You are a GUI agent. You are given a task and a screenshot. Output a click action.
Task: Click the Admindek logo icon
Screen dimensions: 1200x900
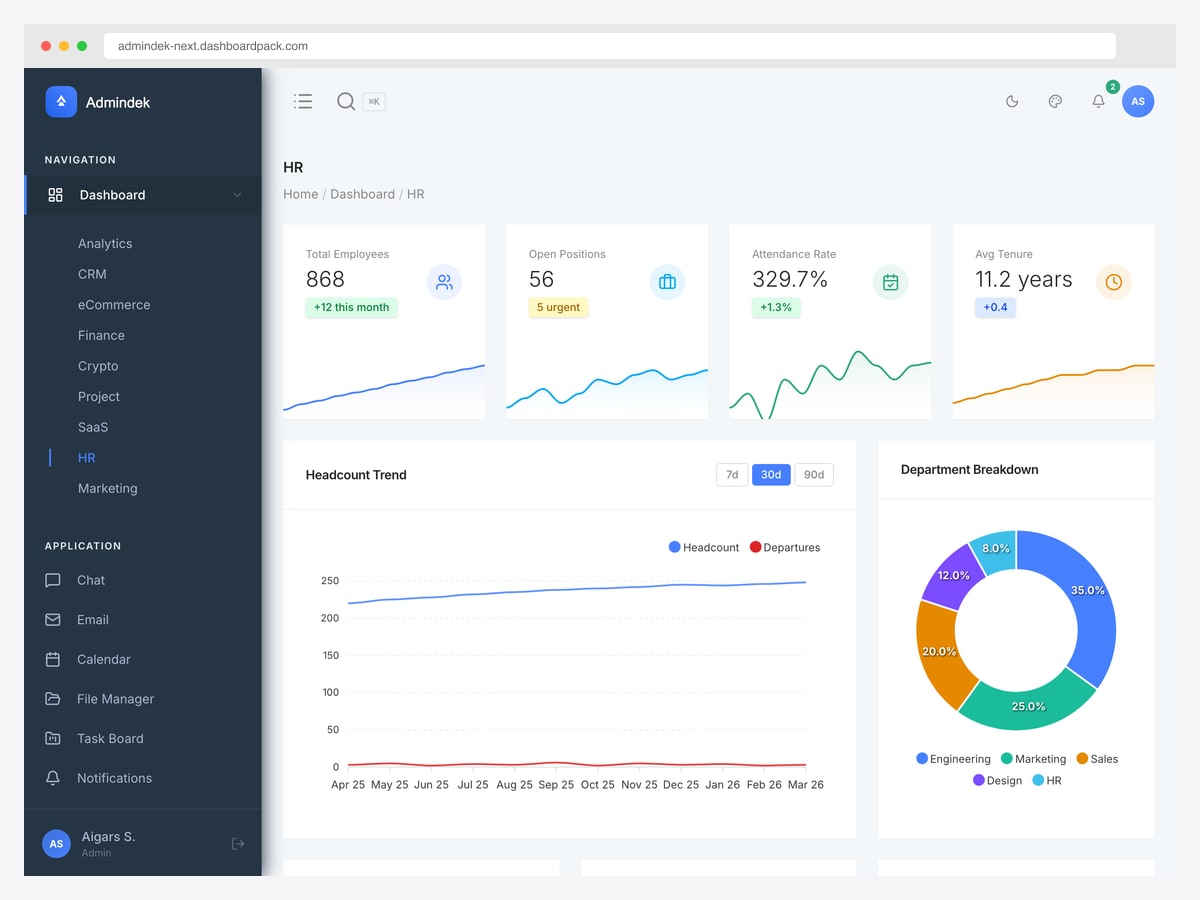61,101
